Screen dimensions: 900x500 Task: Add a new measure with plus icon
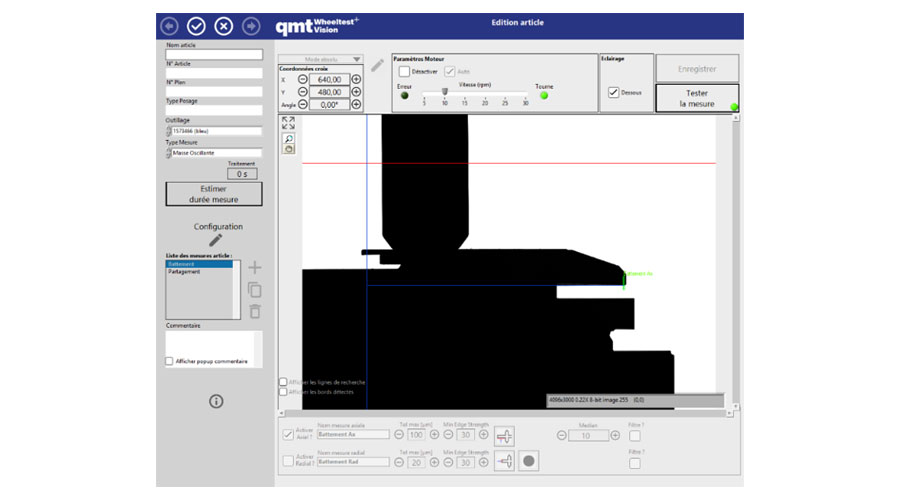click(254, 268)
